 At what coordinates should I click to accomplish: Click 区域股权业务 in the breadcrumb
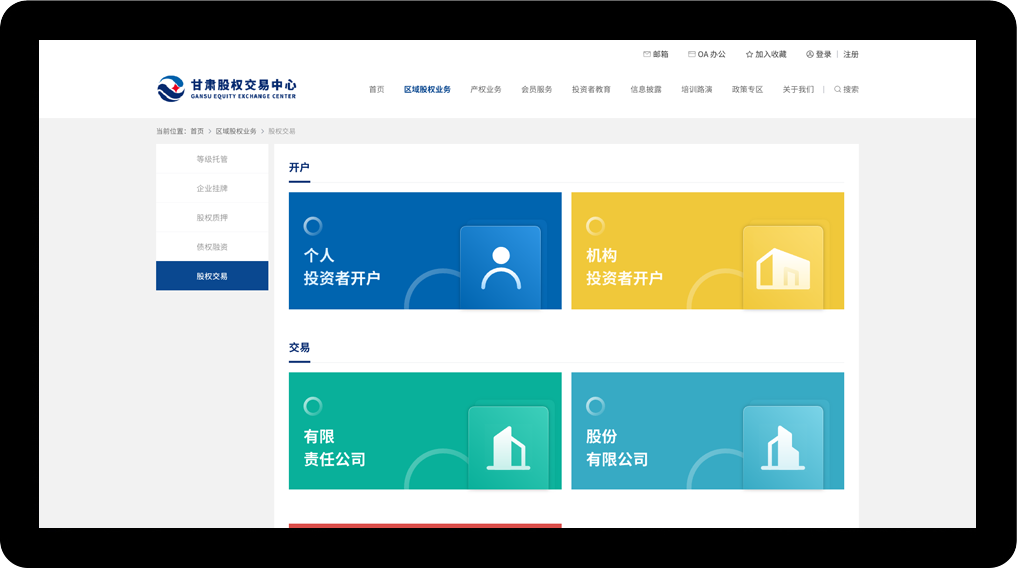[236, 131]
